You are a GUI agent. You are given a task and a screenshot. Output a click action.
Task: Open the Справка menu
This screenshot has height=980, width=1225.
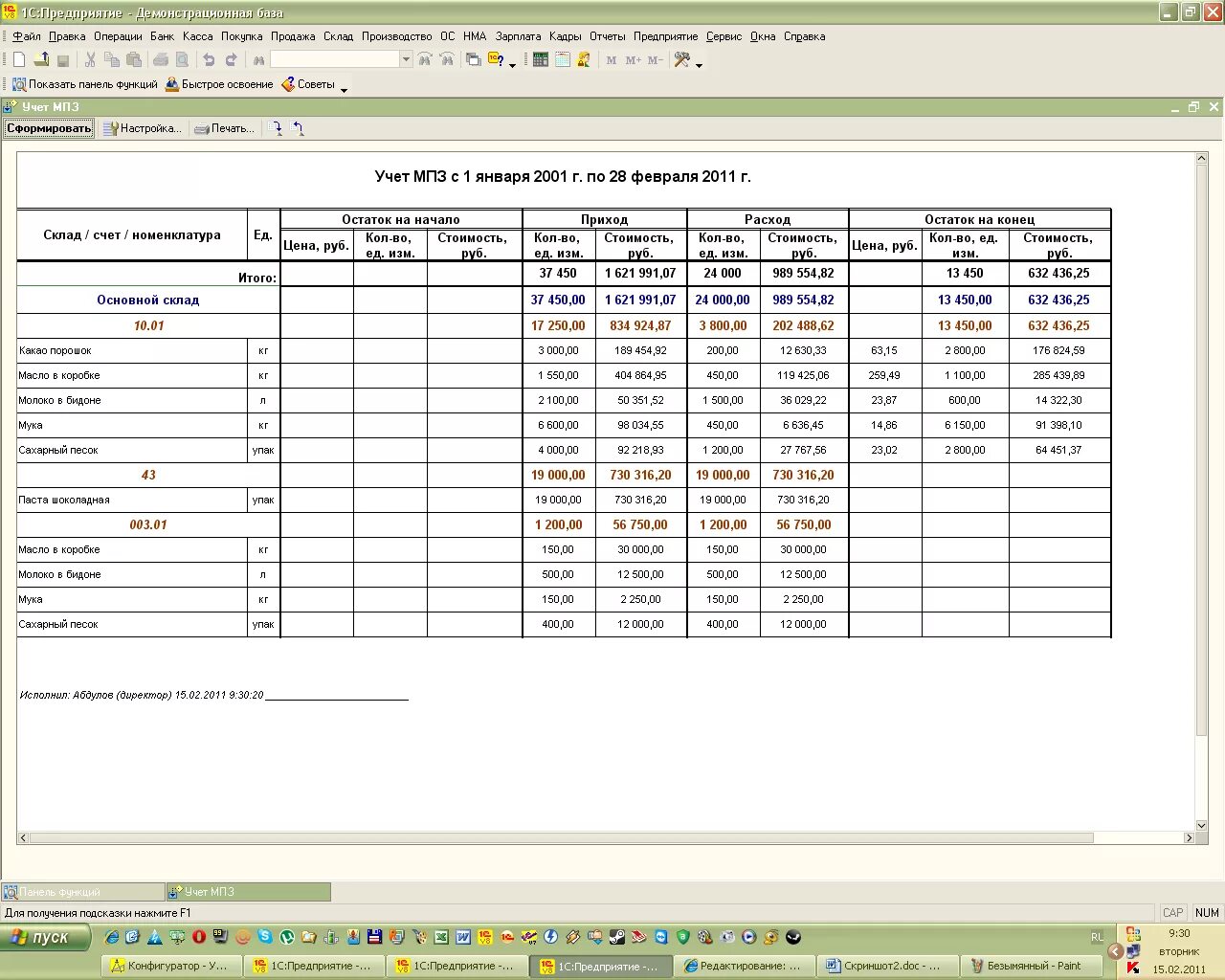[804, 36]
